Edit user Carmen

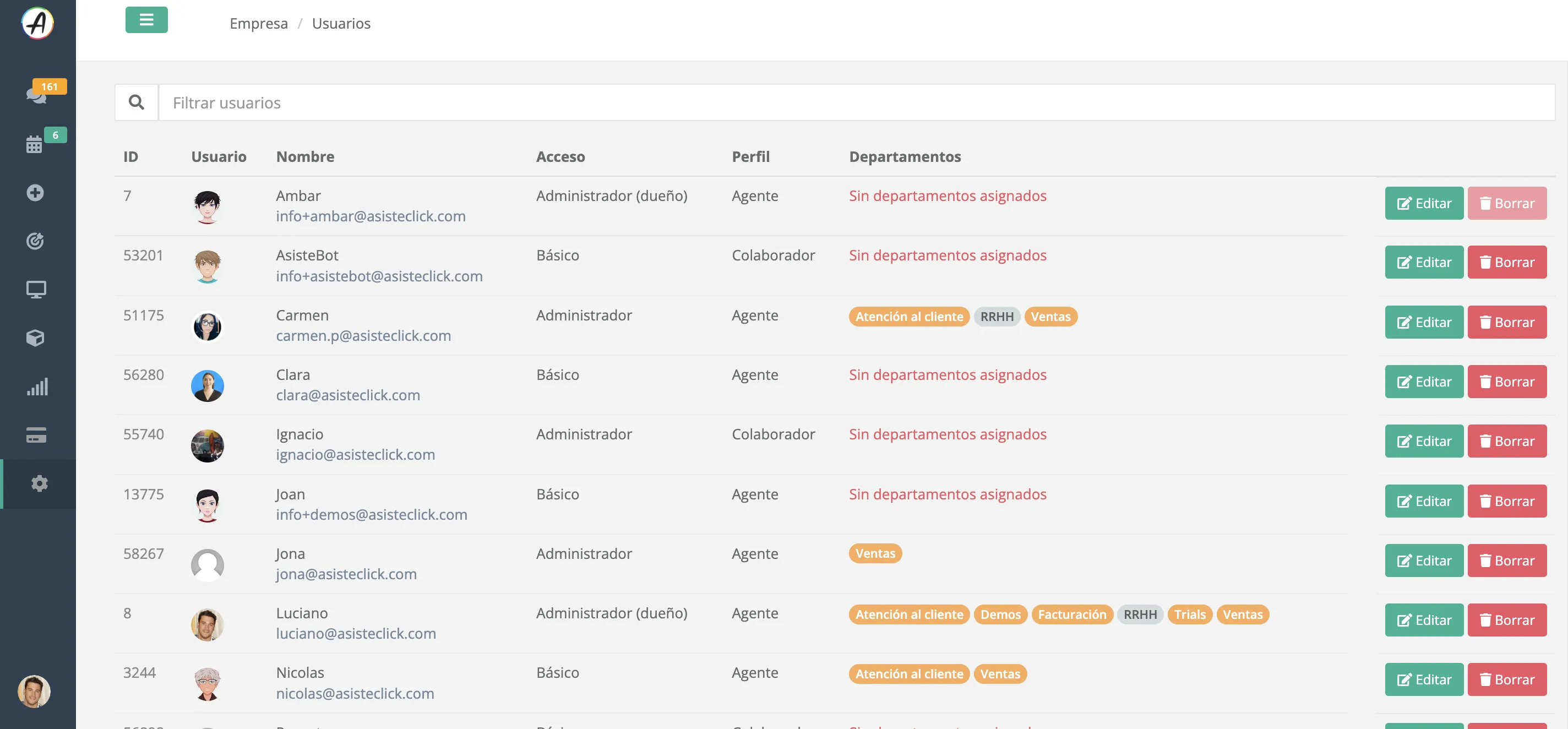[1424, 322]
